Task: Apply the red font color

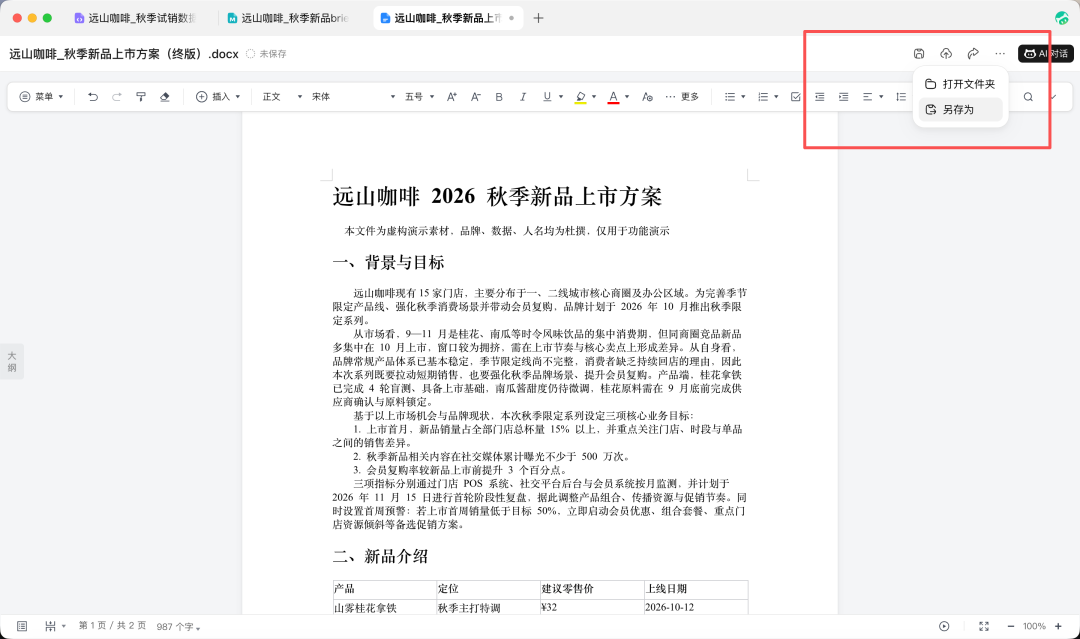Action: click(x=613, y=97)
